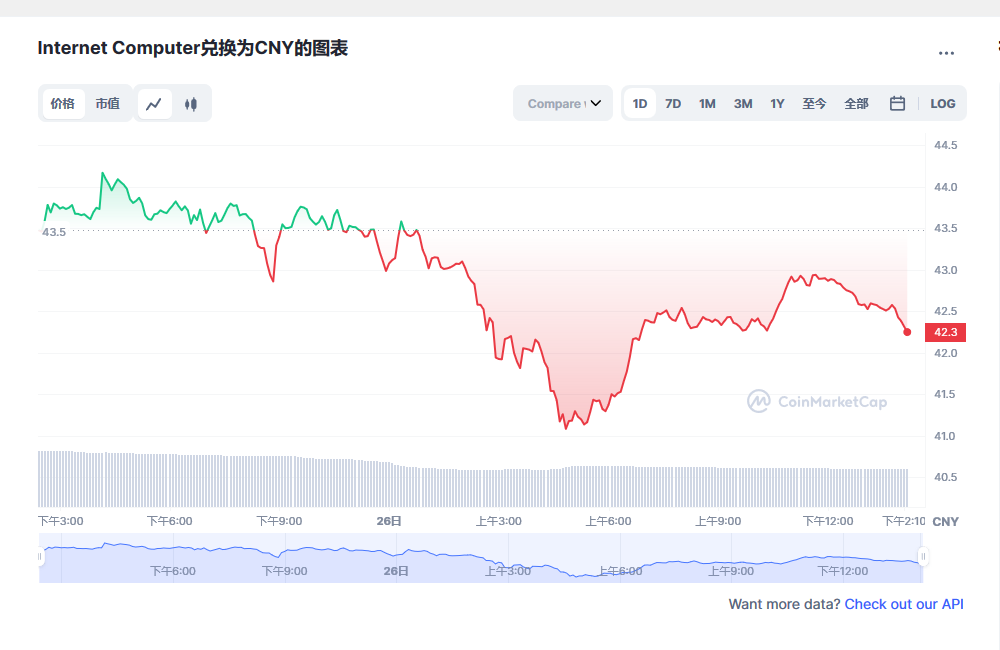
Task: Select the 价格 price tab
Action: pos(63,103)
